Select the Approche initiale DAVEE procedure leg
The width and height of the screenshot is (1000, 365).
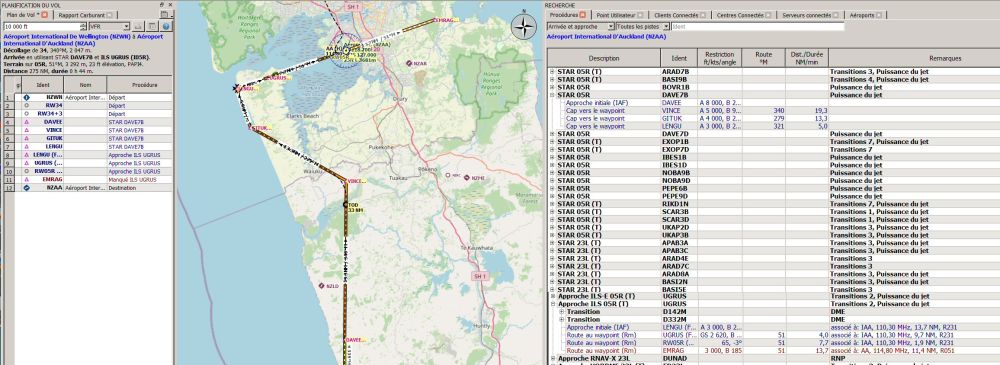774,103
